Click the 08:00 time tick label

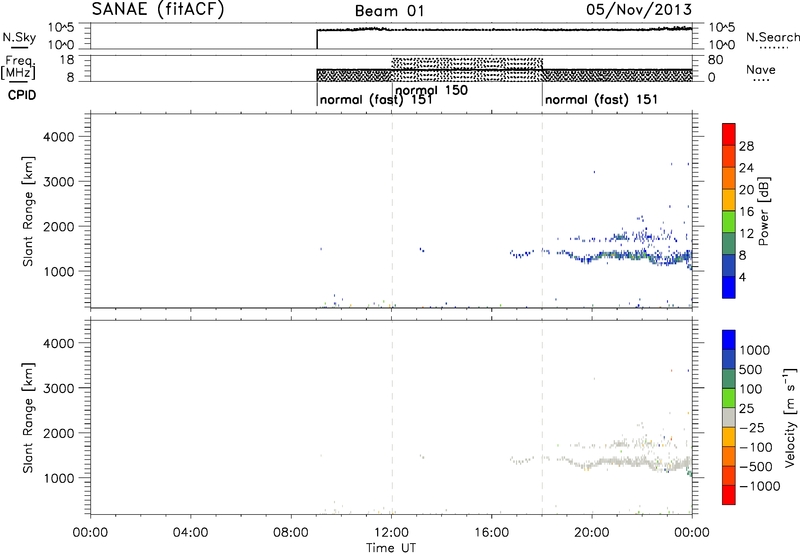coord(291,533)
